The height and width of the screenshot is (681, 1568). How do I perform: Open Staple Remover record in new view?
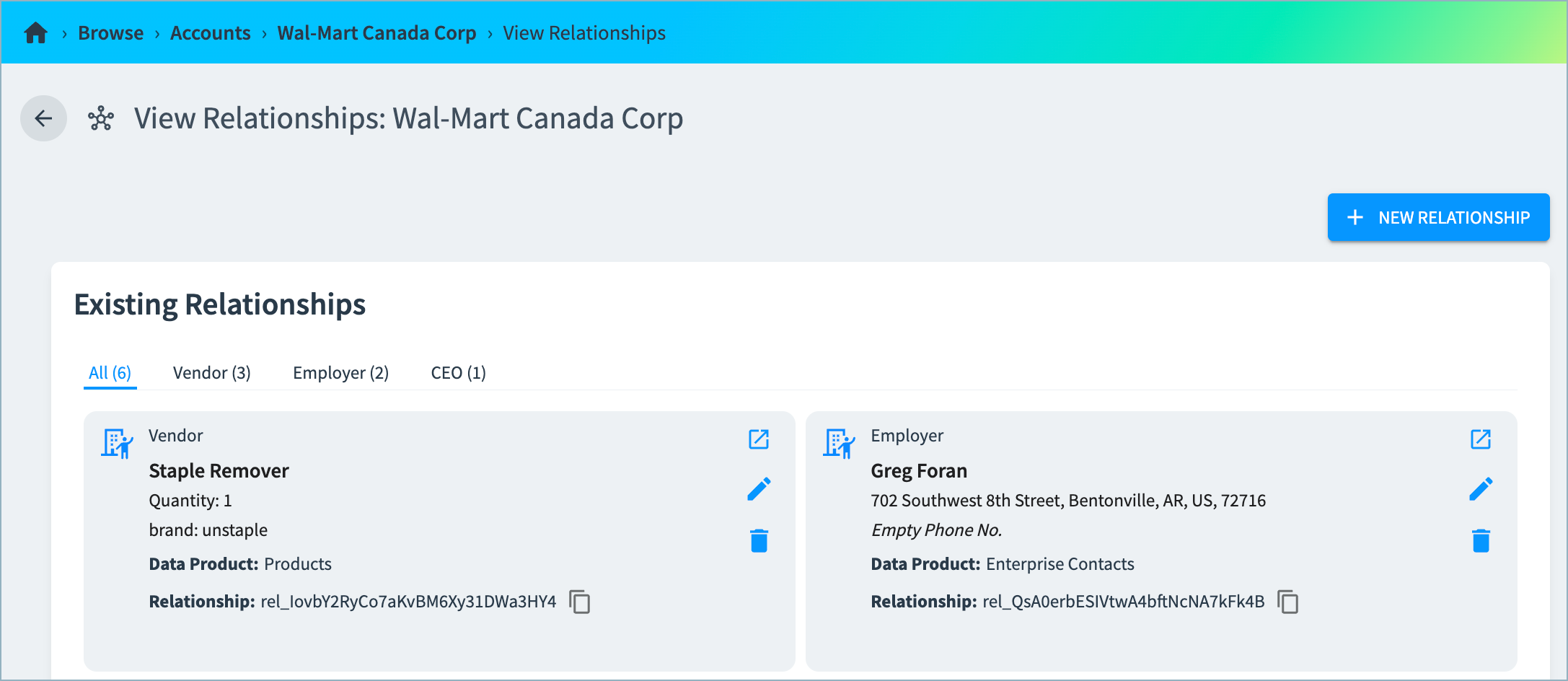click(759, 439)
